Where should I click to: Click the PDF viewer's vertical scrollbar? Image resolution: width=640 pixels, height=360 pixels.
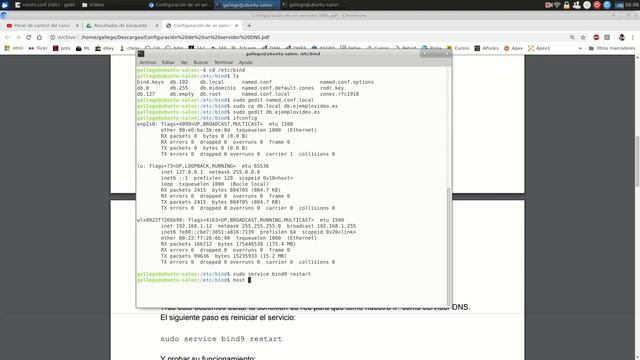pyautogui.click(x=637, y=161)
